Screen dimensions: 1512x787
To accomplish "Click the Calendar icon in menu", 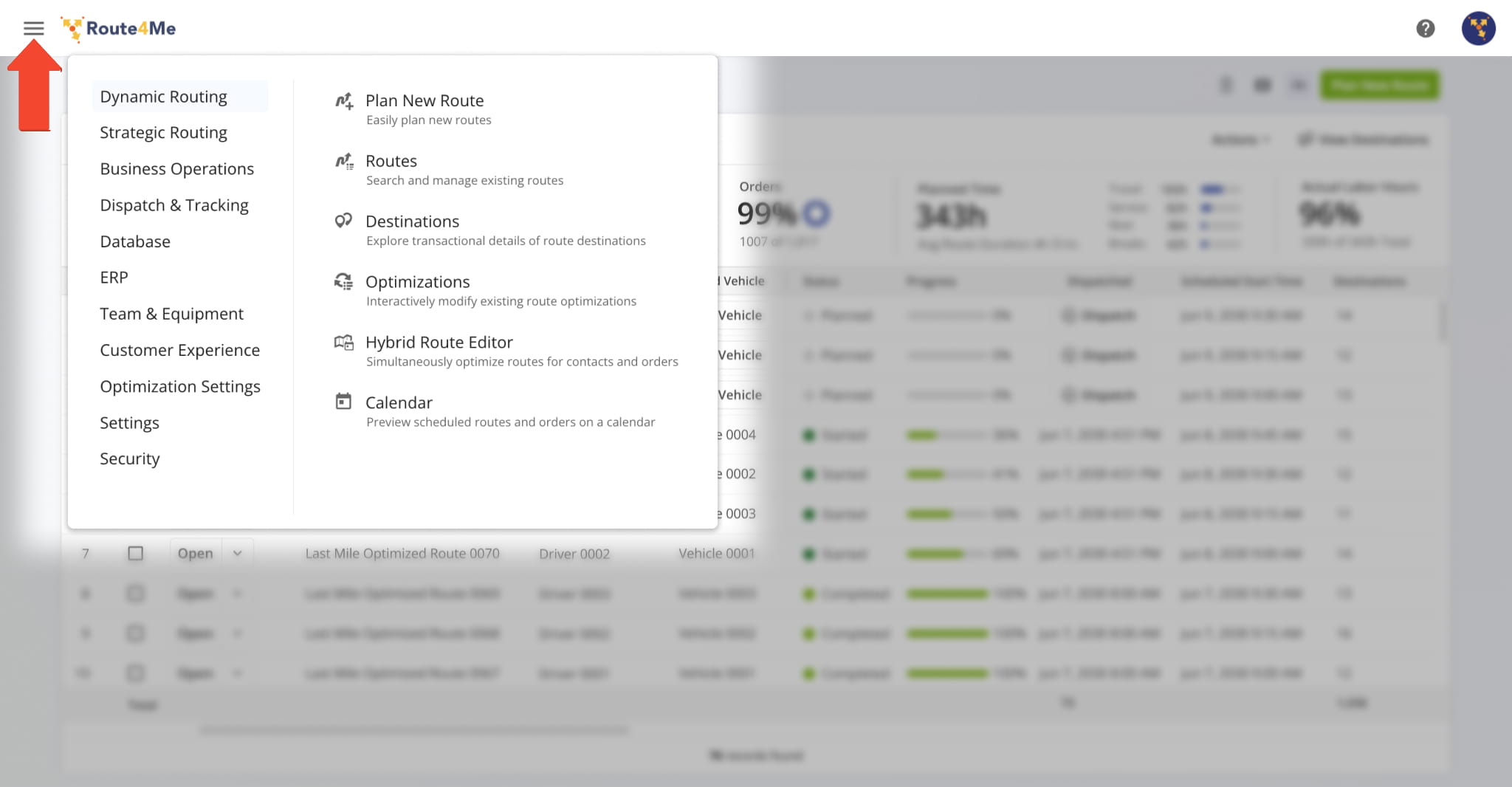I will point(343,402).
